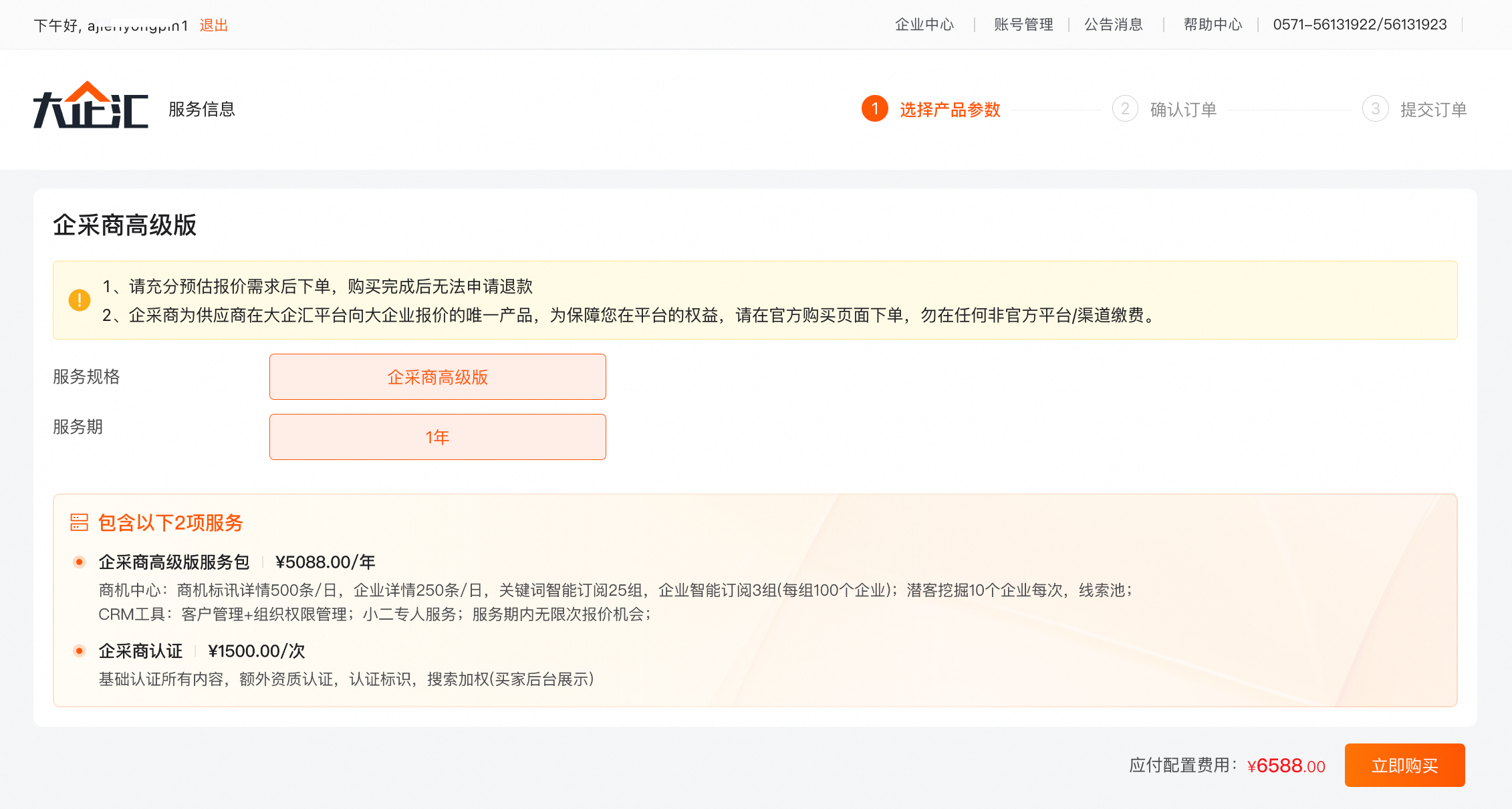Click the CRM工具 description line
Viewport: 1512px width, 809px height.
pos(375,614)
